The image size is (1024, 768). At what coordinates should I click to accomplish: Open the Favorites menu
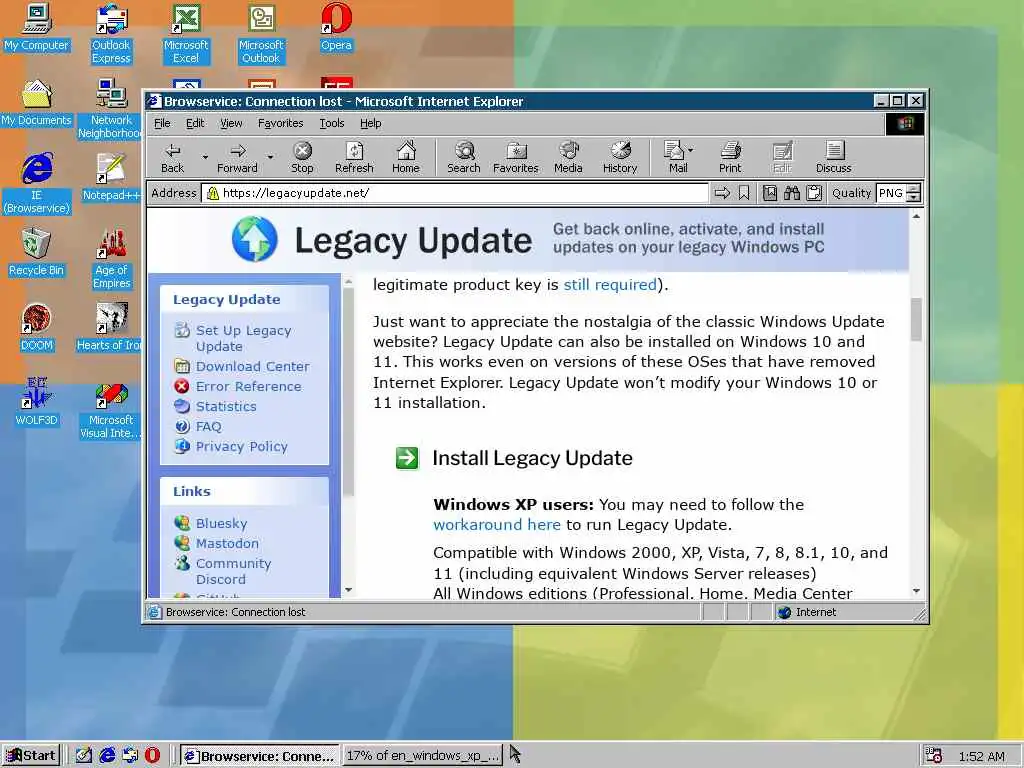tap(280, 123)
